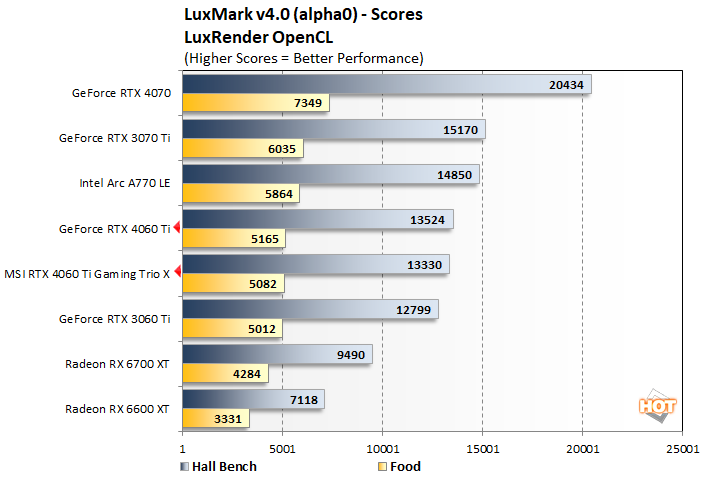Viewport: 708px width, 480px height.
Task: Click the 15001 axis tick label
Action: 483,449
